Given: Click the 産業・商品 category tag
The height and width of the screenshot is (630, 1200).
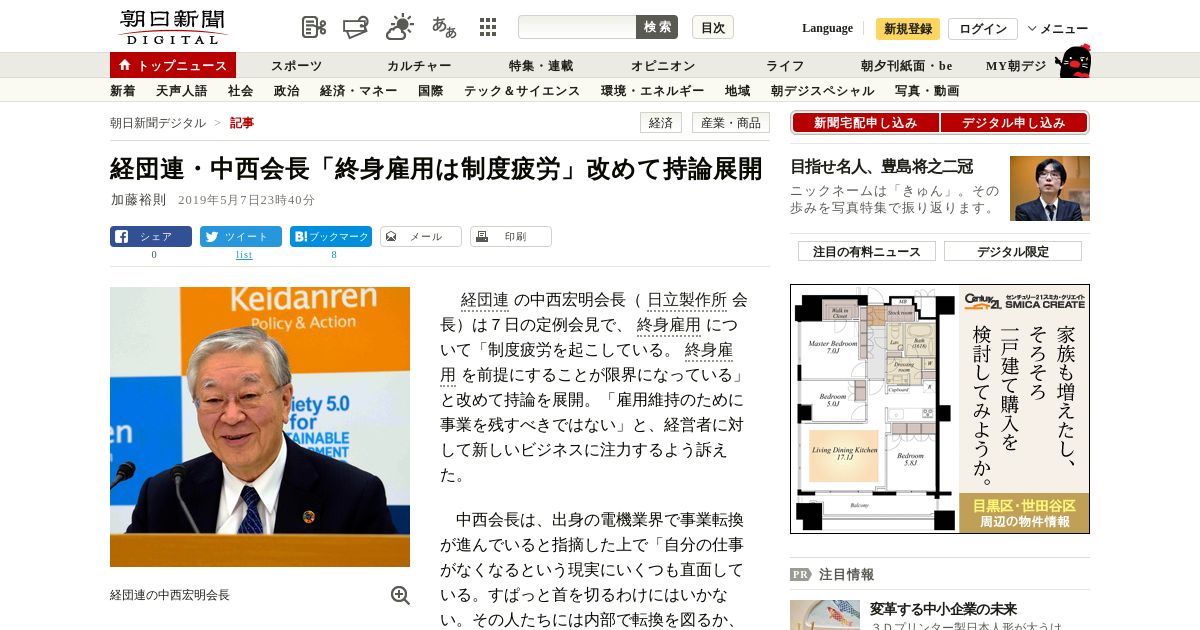Looking at the screenshot, I should tap(731, 123).
